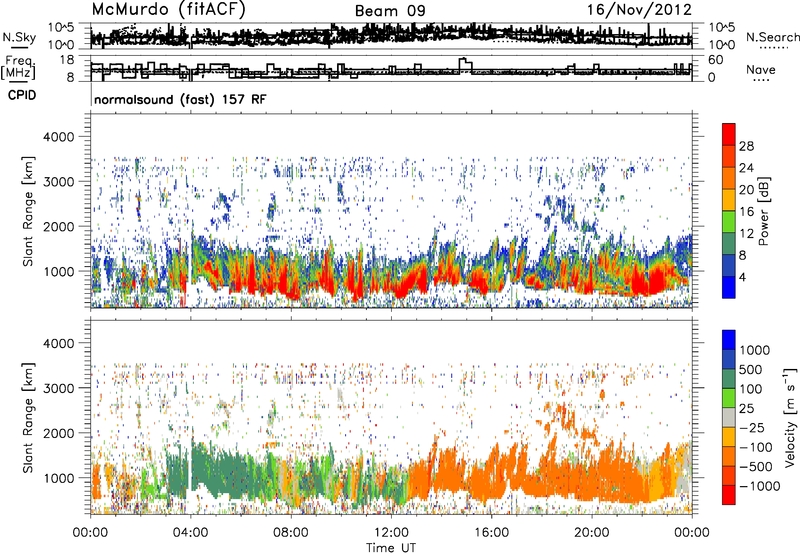Pick the Velocity swatch between -1000 and -500
The image size is (800, 554).
point(729,475)
